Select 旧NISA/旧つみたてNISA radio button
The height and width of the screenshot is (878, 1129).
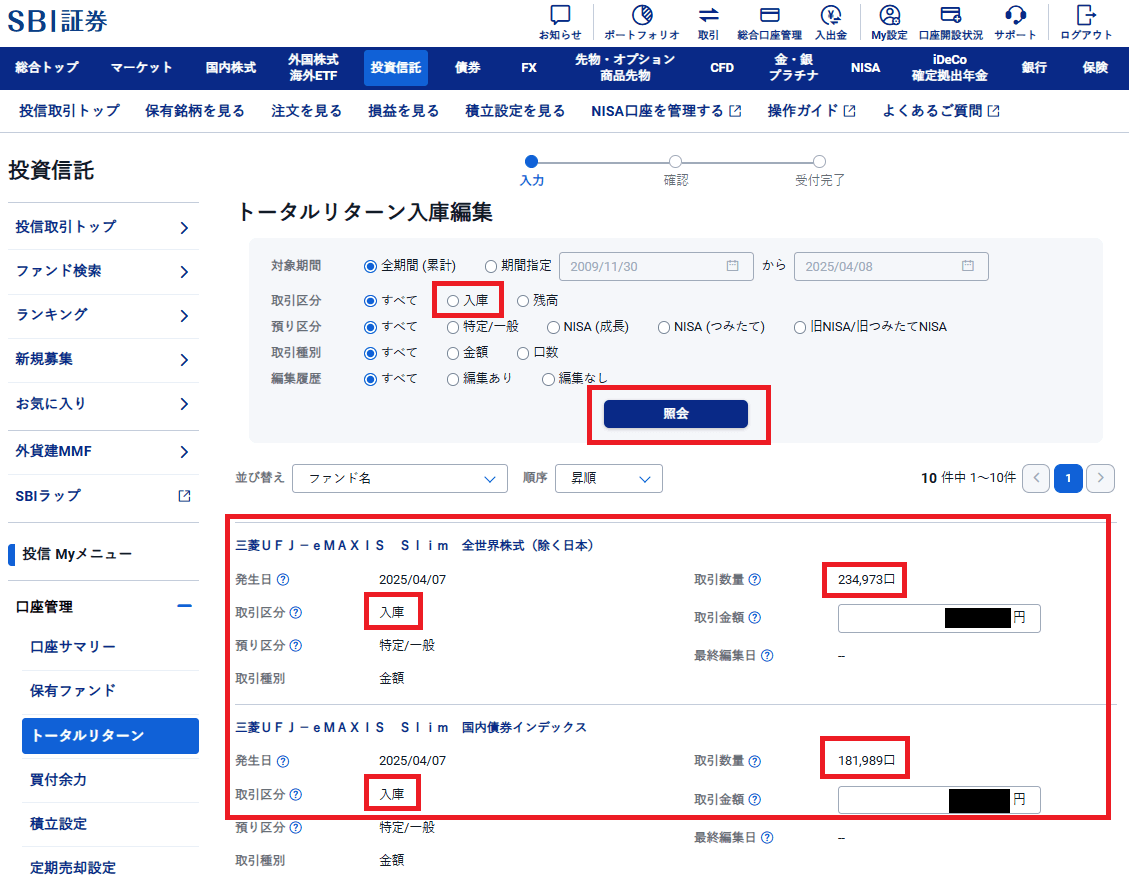799,328
